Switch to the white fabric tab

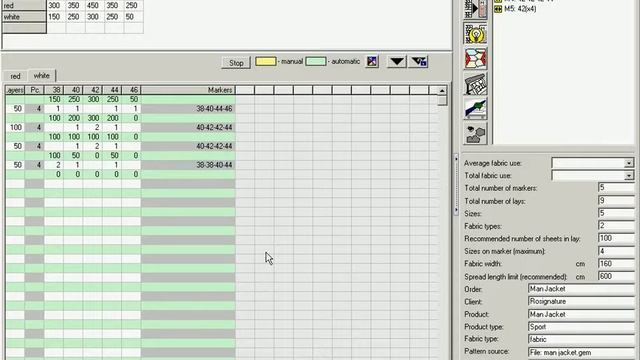pos(42,76)
